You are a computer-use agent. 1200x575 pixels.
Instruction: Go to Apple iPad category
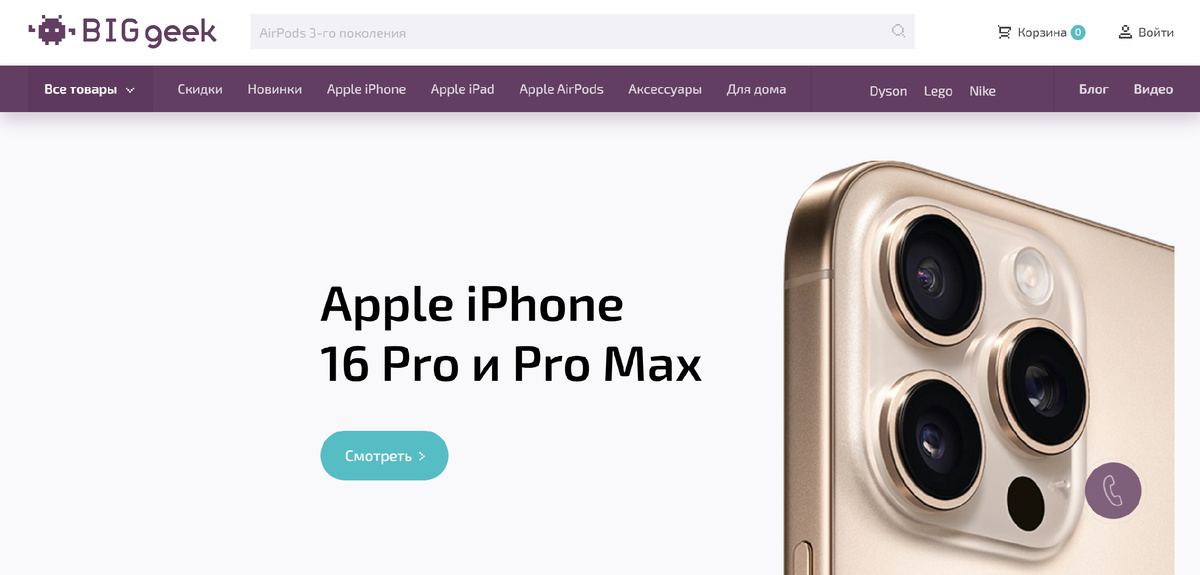pos(462,89)
